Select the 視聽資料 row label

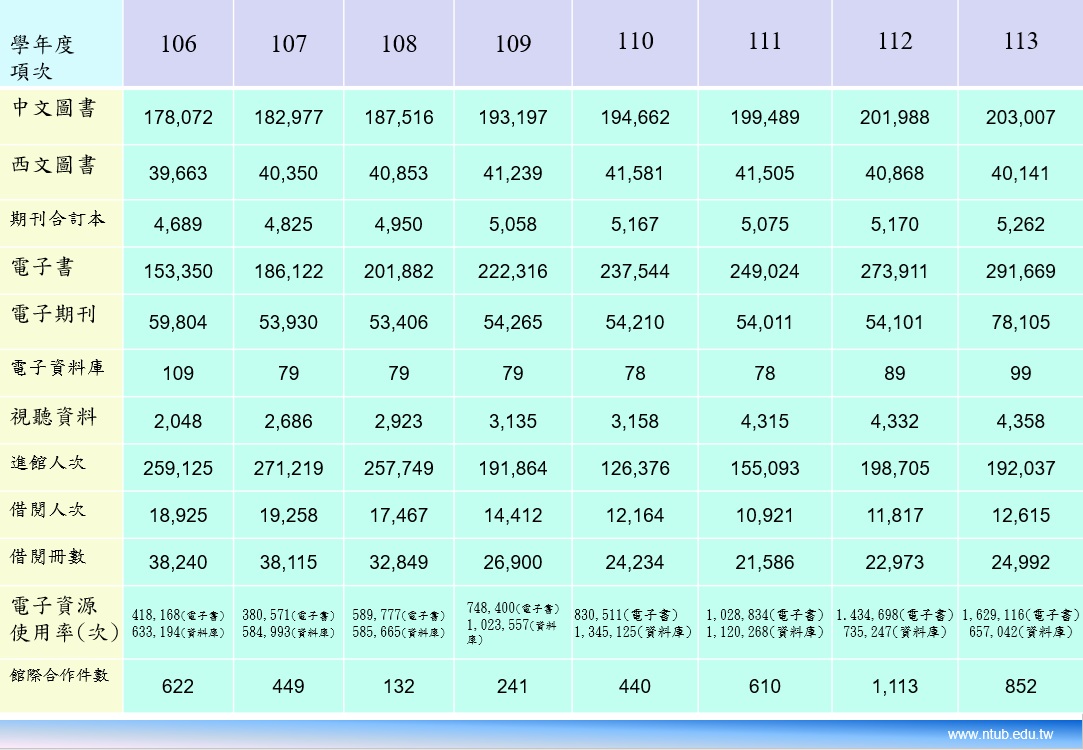point(54,416)
